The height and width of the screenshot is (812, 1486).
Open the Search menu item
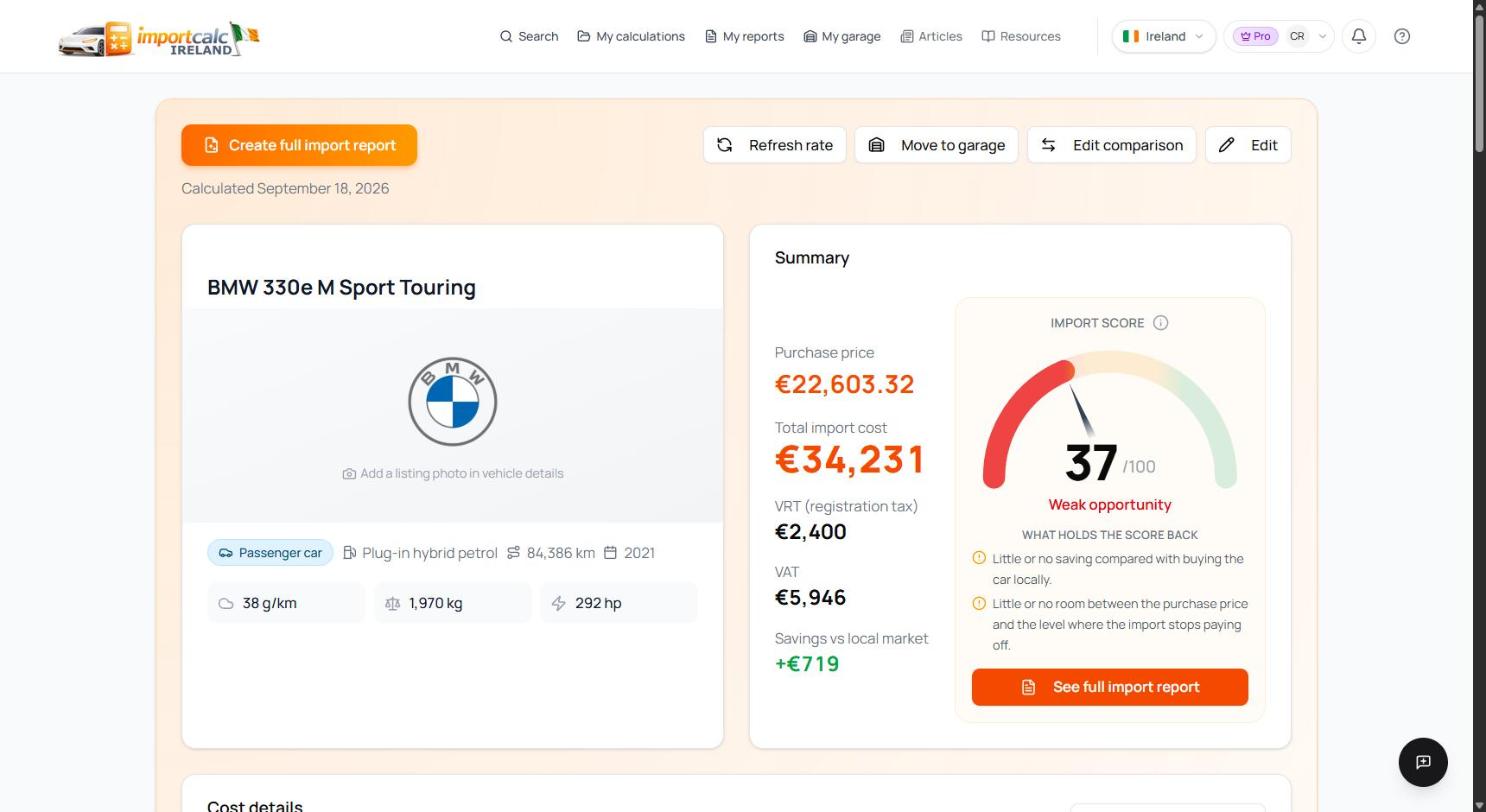tap(529, 36)
